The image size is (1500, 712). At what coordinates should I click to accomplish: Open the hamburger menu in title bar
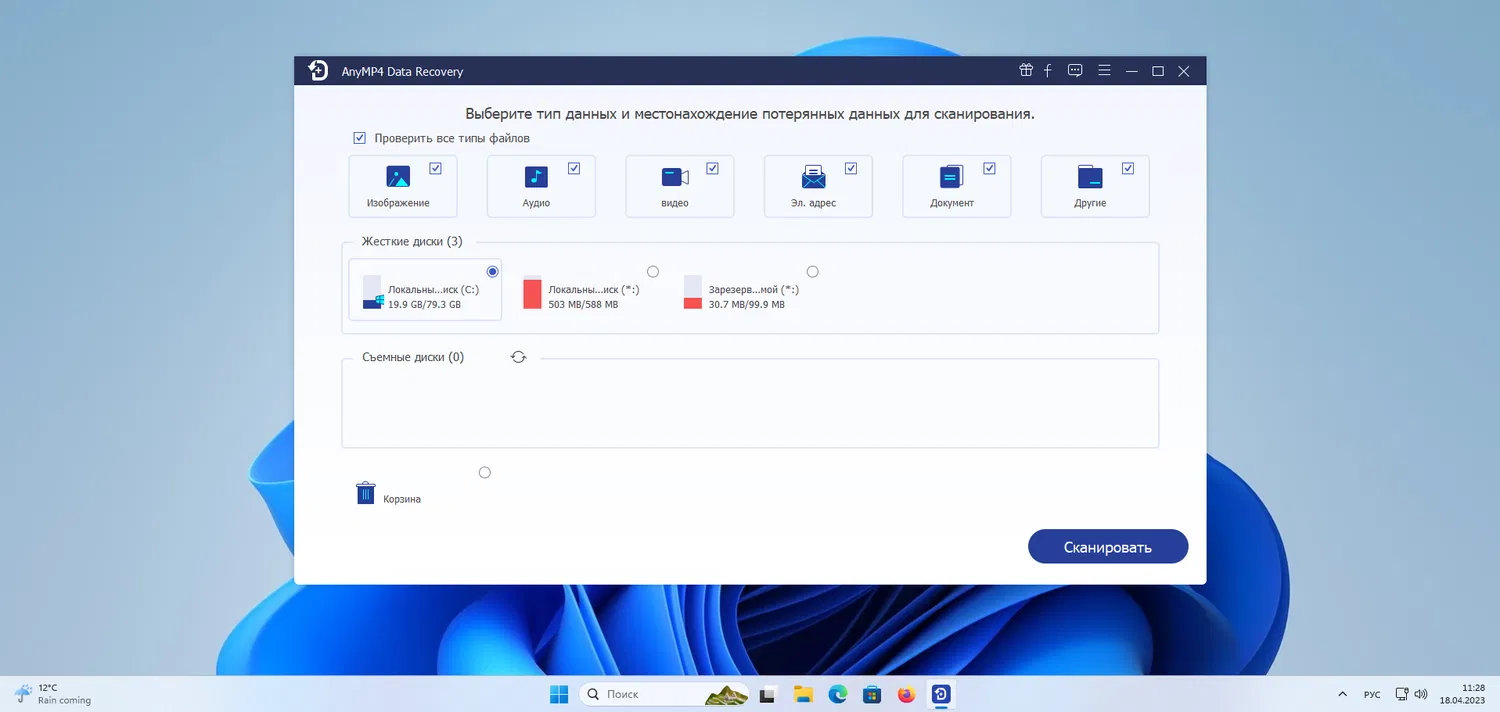1103,70
